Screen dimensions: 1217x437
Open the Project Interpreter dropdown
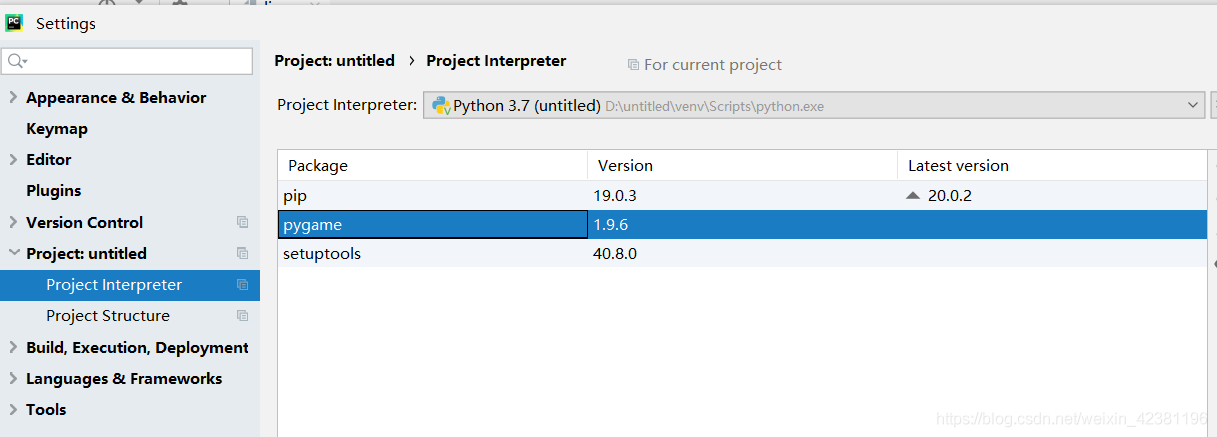[x=1193, y=105]
